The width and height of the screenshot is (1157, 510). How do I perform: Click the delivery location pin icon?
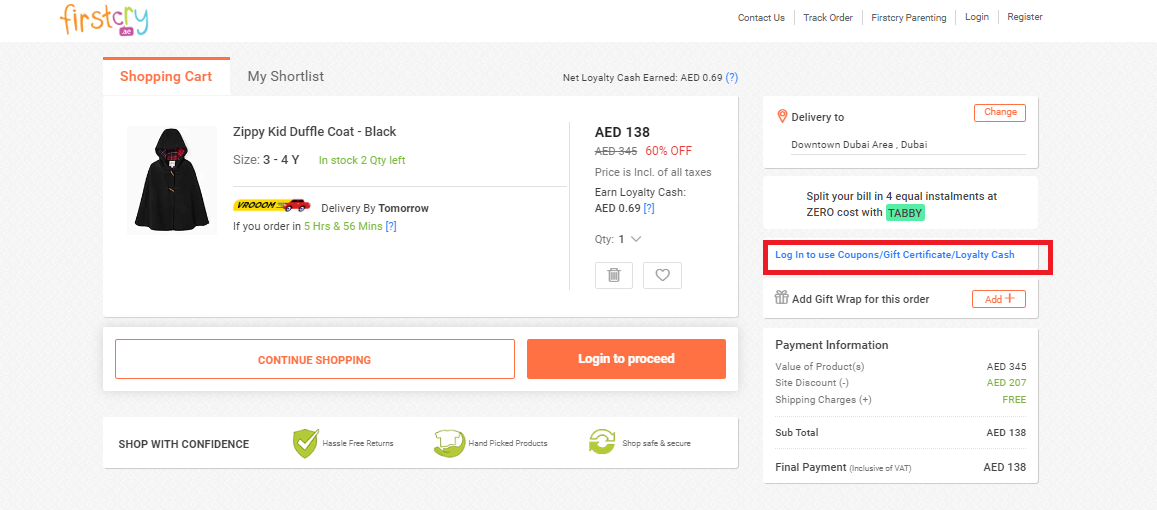[x=782, y=116]
